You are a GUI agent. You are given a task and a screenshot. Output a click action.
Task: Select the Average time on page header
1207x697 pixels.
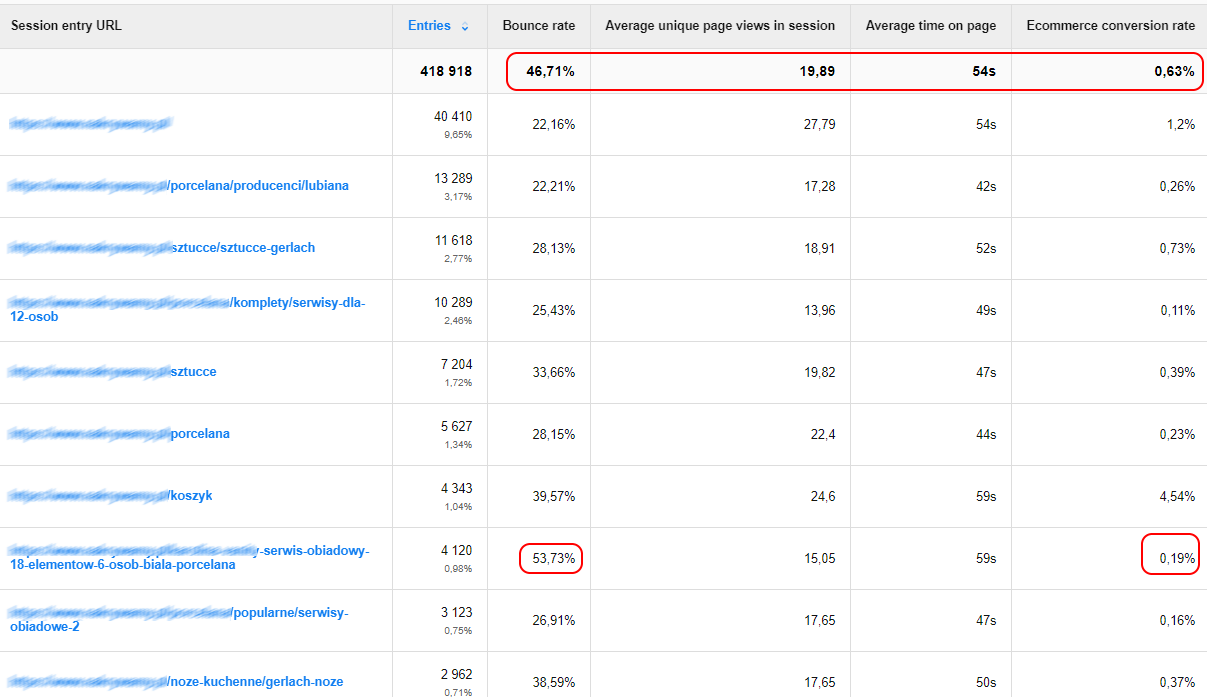coord(930,26)
